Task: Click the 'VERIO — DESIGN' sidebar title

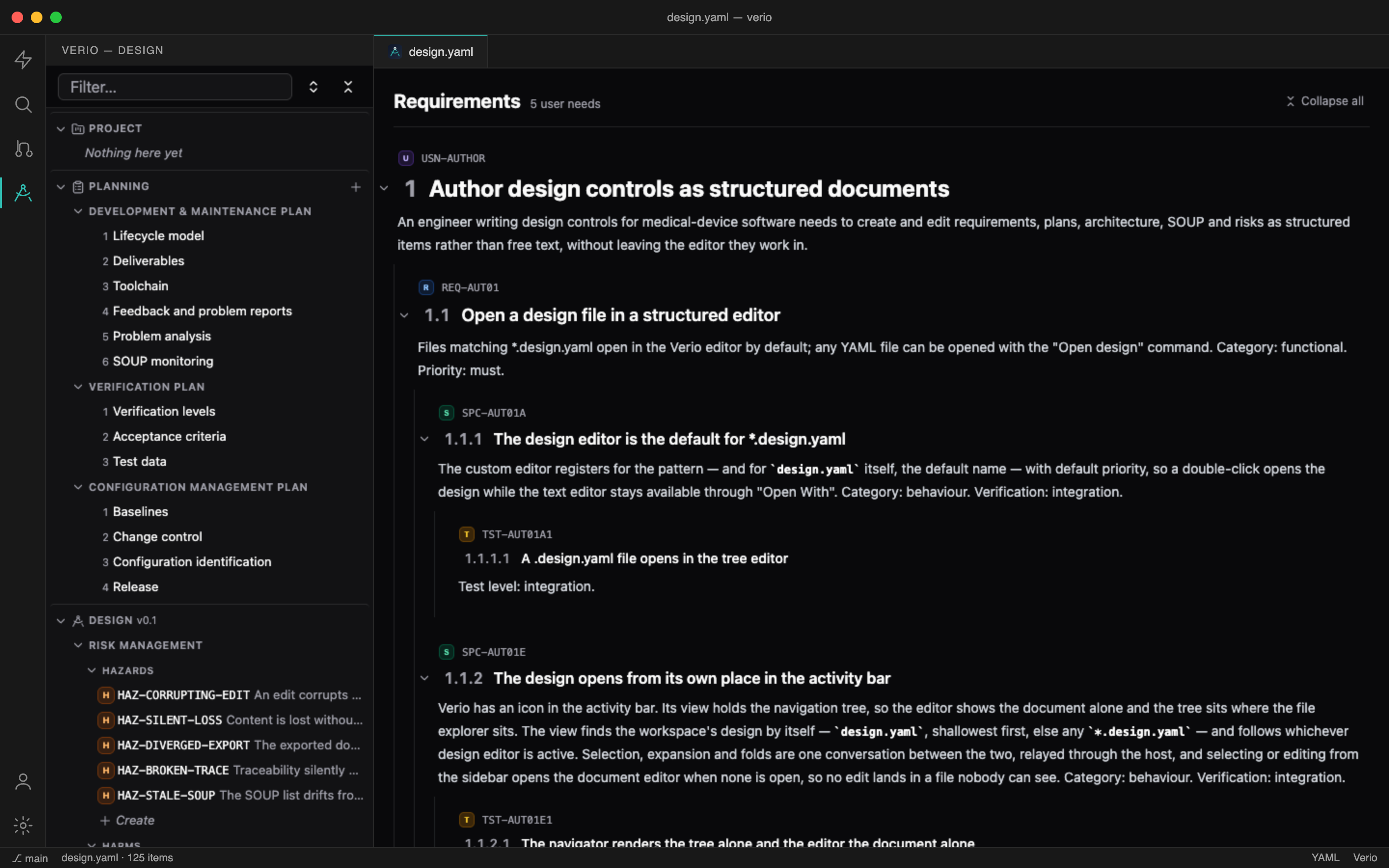Action: click(x=112, y=51)
